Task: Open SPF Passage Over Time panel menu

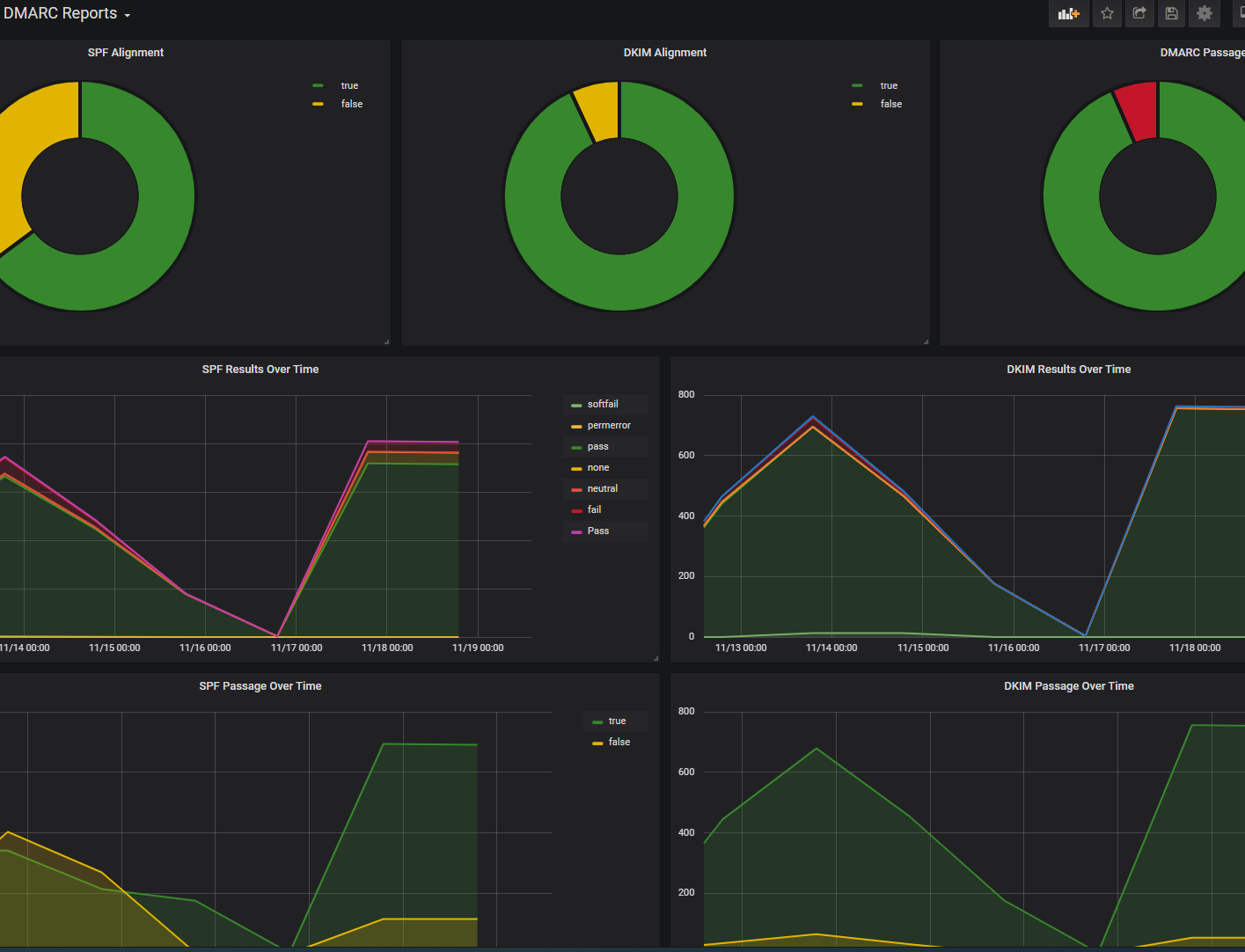Action: (260, 686)
